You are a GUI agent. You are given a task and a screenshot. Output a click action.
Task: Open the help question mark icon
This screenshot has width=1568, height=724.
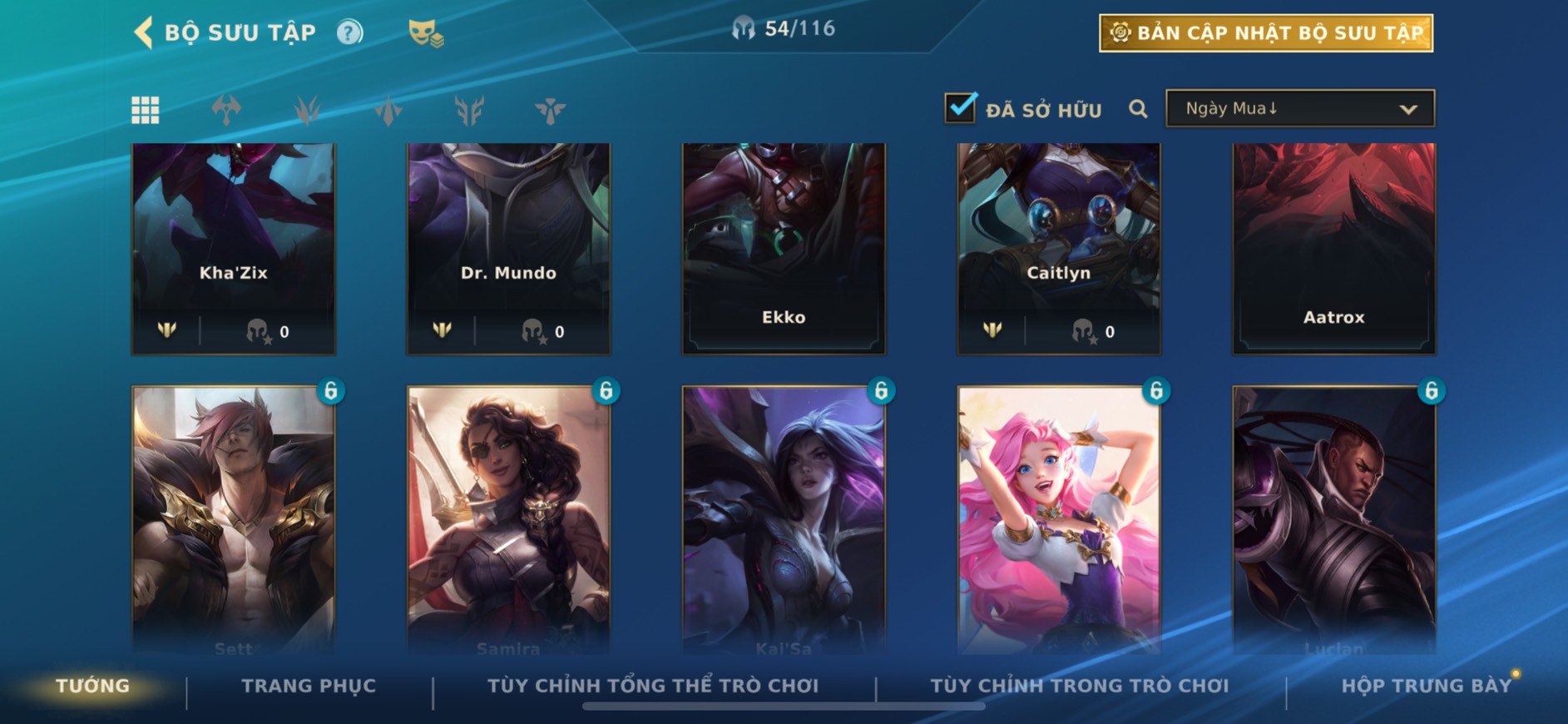tap(350, 32)
